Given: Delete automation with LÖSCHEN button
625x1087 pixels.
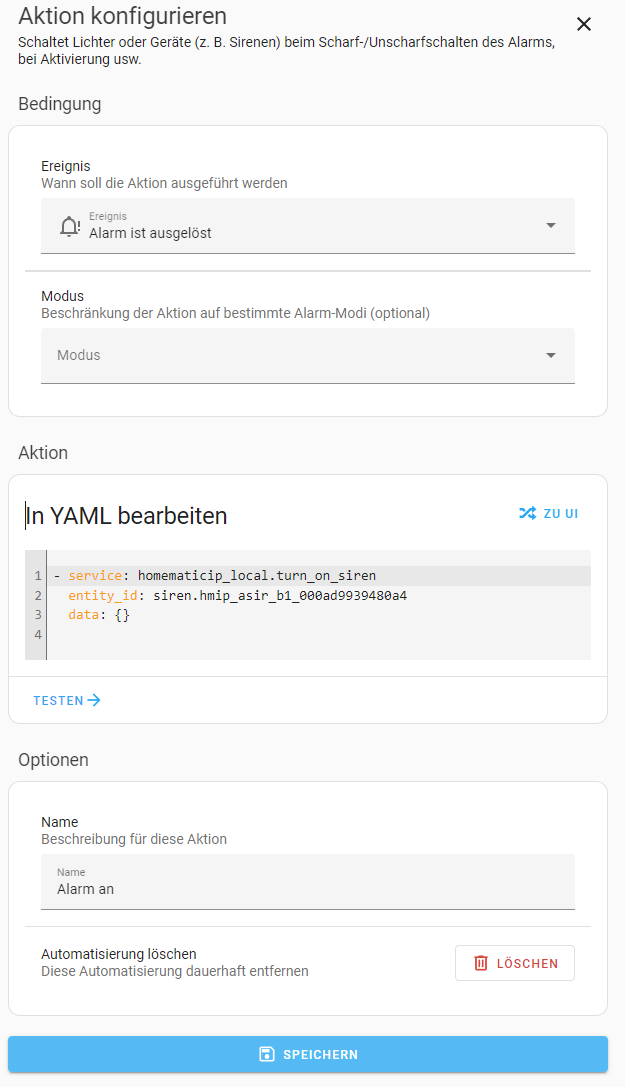Looking at the screenshot, I should click(x=515, y=963).
